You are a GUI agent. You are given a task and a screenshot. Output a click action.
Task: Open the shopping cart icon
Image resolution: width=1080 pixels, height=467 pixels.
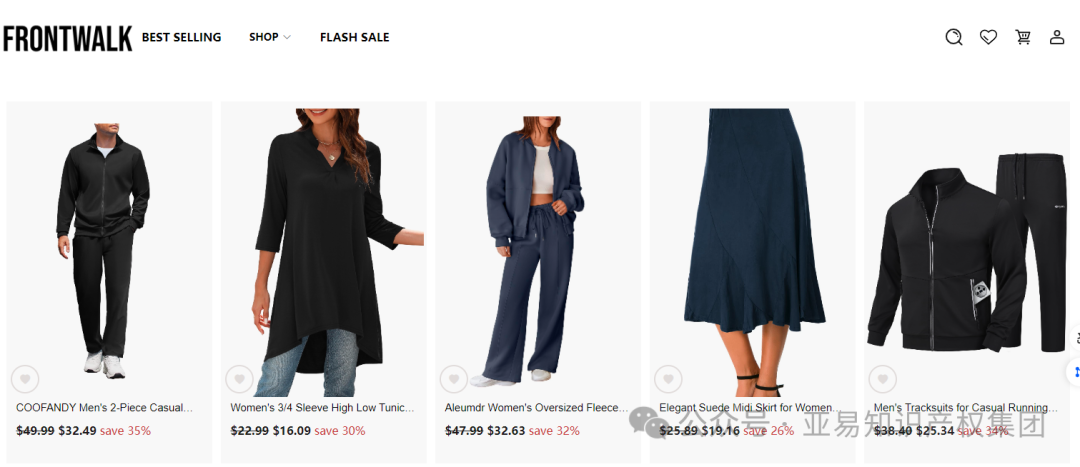coord(1023,37)
